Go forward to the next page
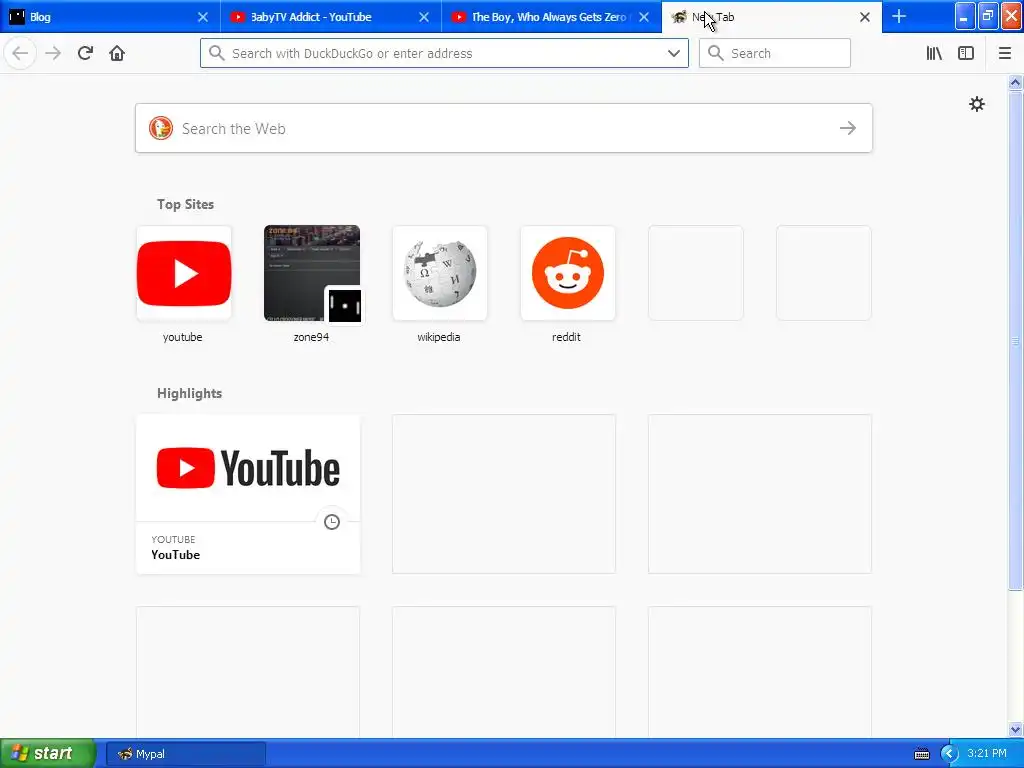1024x768 pixels. 53,53
